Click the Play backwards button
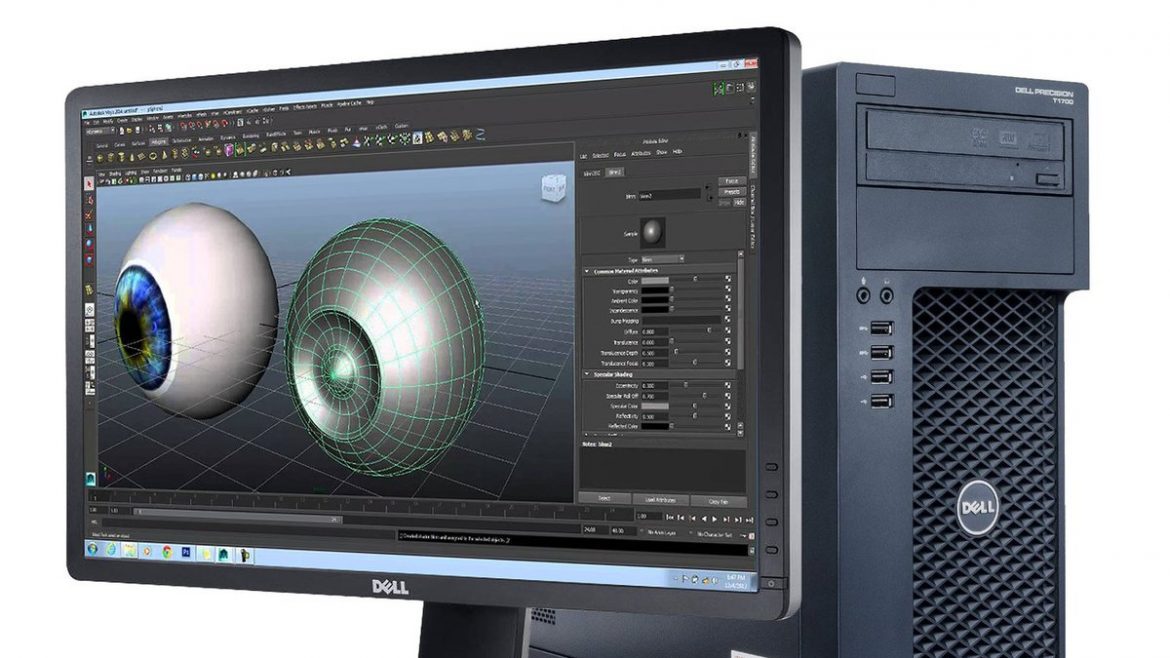This screenshot has width=1170, height=658. [x=704, y=518]
